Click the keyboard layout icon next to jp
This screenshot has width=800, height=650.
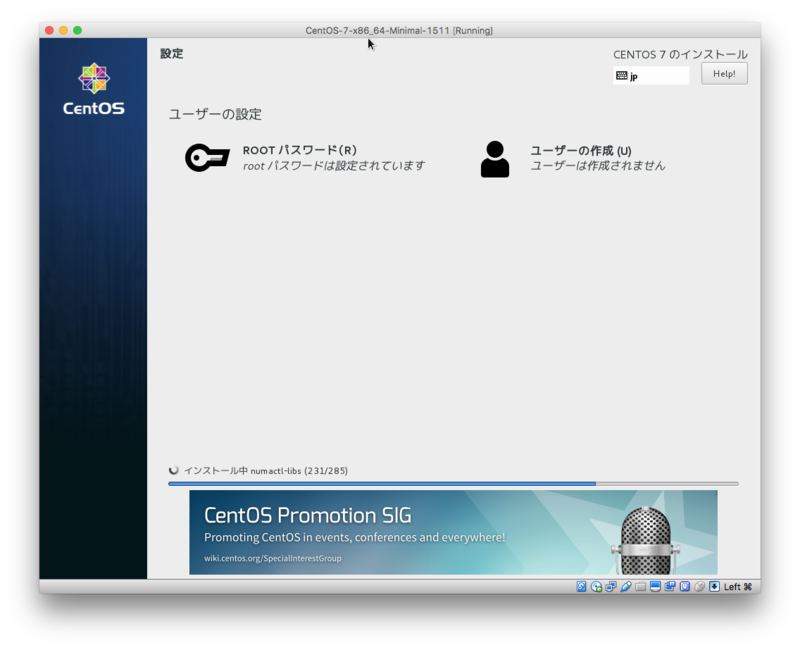(x=621, y=76)
